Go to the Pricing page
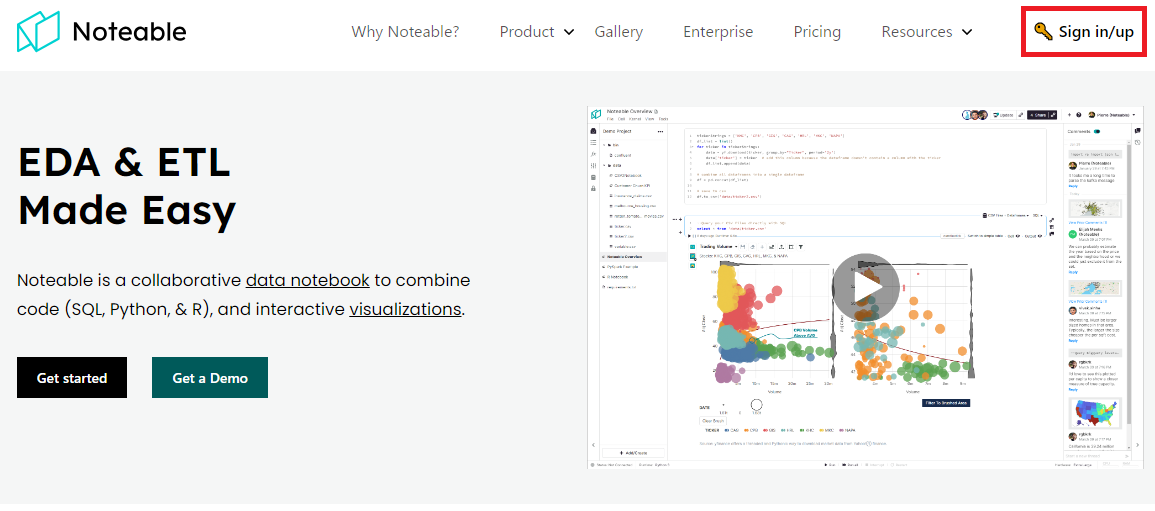Screen dimensions: 1155x511 point(817,32)
